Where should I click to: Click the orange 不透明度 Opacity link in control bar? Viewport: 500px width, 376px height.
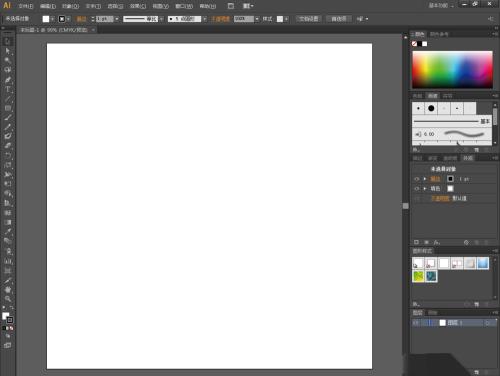tap(221, 19)
